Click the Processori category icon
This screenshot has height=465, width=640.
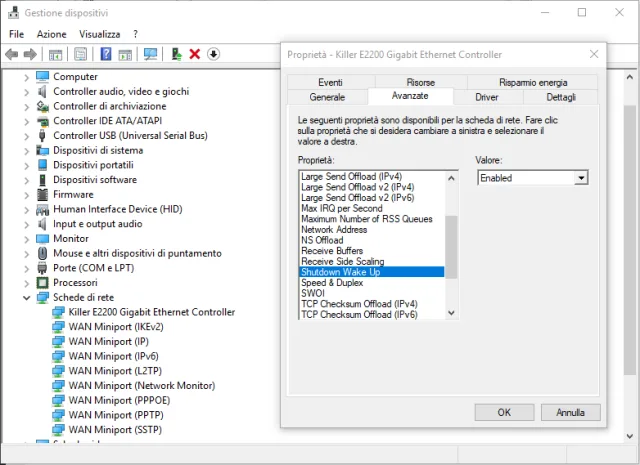(x=42, y=283)
